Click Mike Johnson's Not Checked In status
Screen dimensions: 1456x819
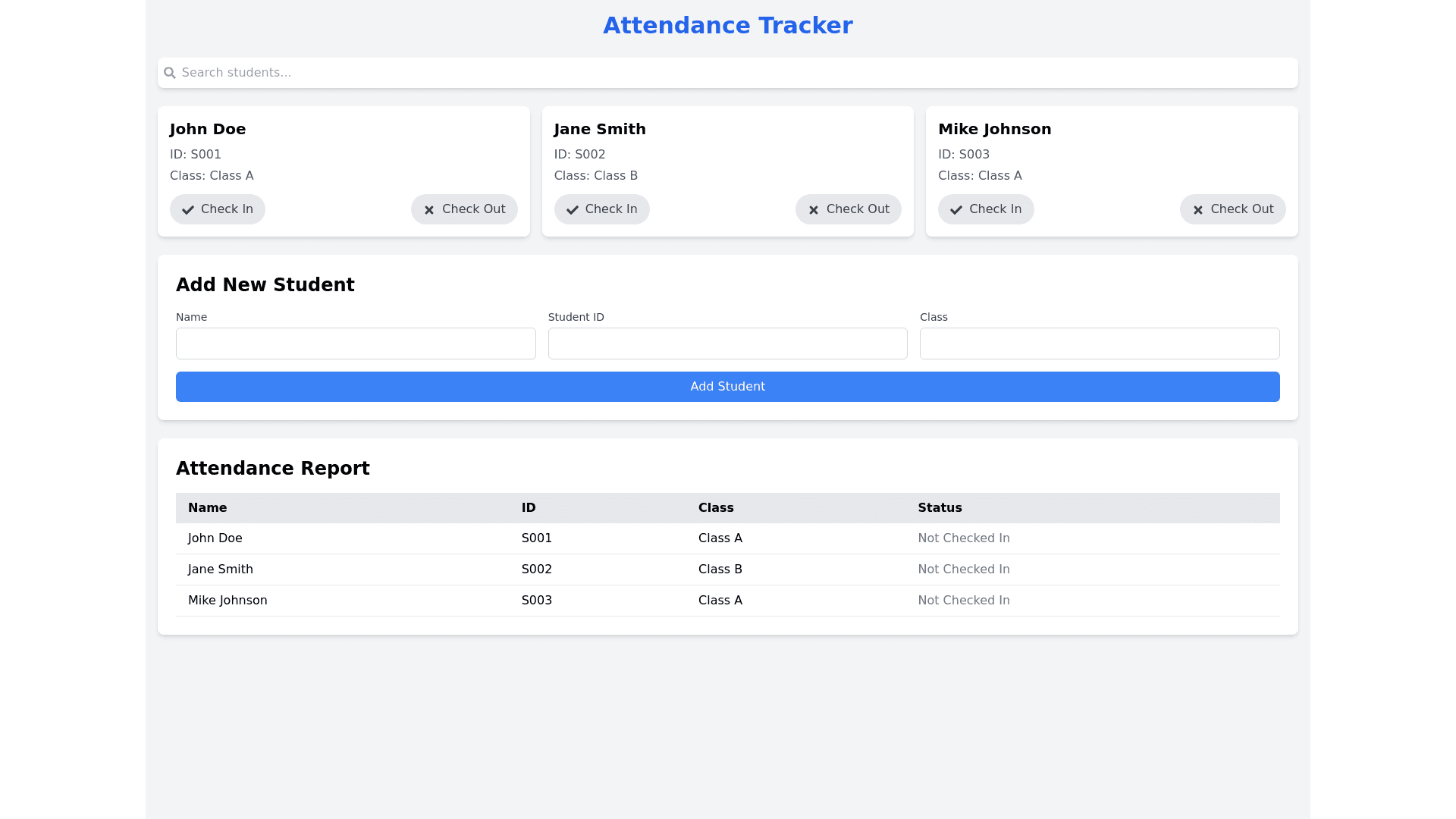tap(963, 601)
